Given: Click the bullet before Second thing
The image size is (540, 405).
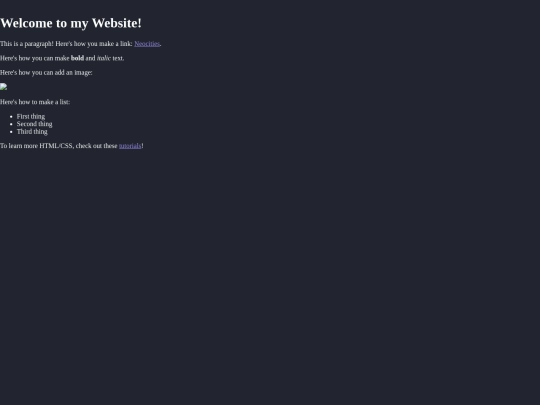Looking at the screenshot, I should click(11, 124).
